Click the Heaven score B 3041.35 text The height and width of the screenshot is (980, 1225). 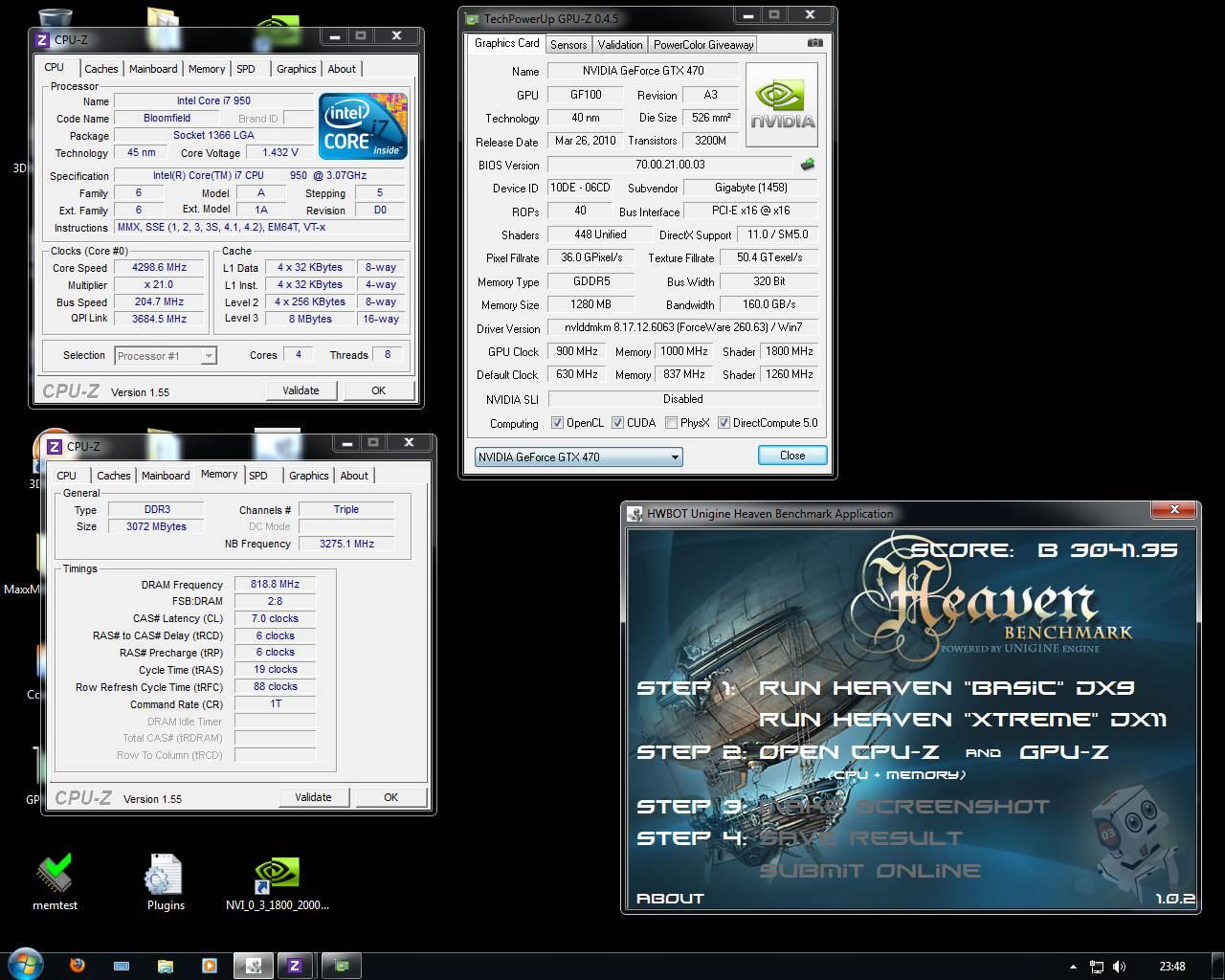click(x=1044, y=550)
